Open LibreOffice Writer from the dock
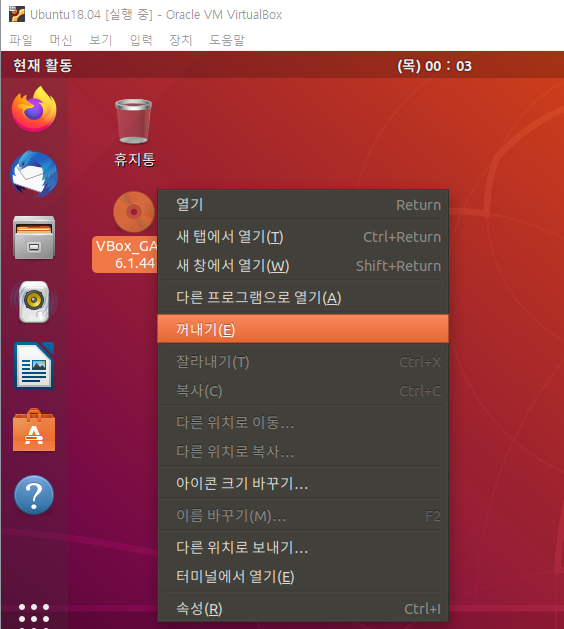The image size is (564, 629). (34, 366)
